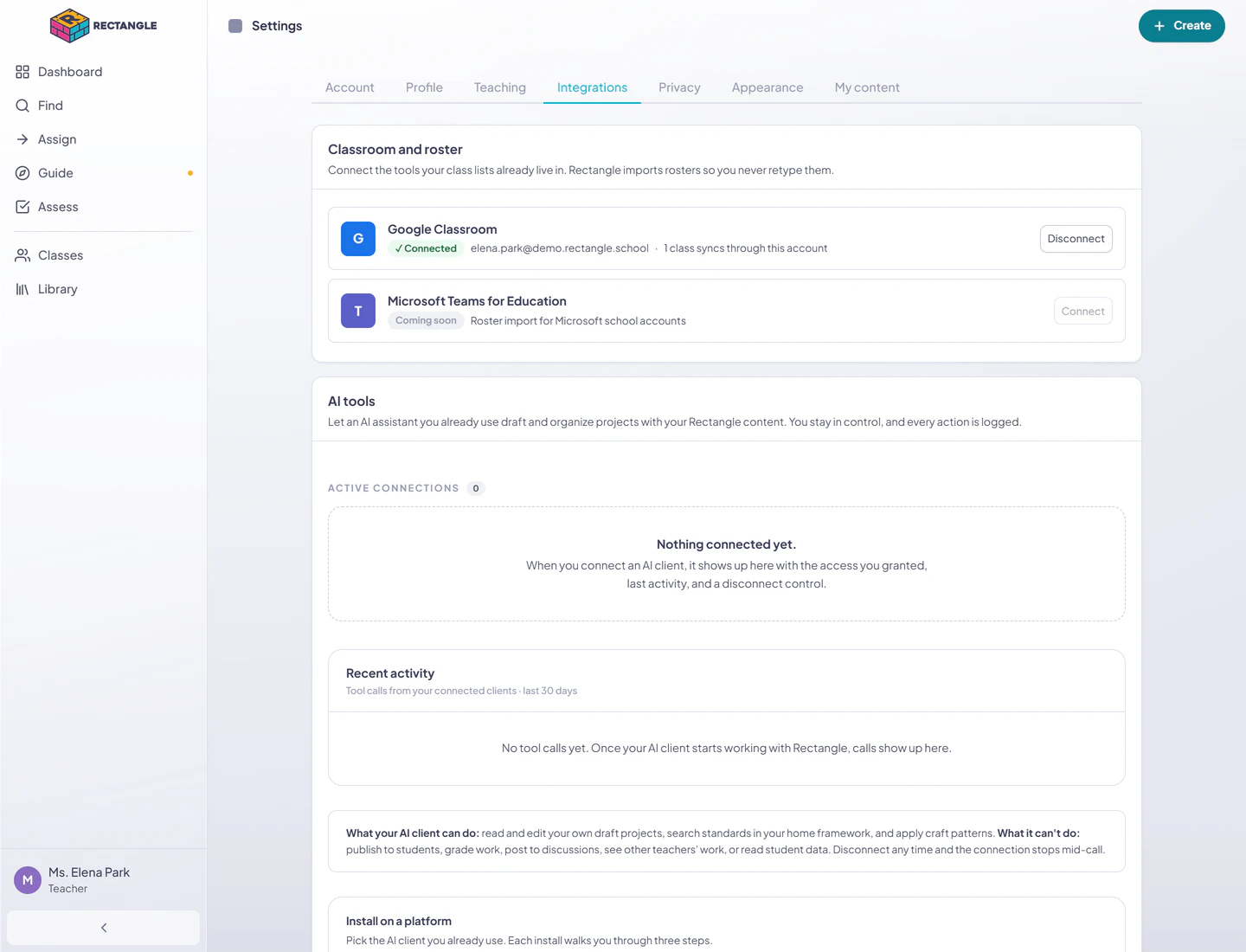Open Find in the sidebar
The height and width of the screenshot is (952, 1246).
pos(104,106)
